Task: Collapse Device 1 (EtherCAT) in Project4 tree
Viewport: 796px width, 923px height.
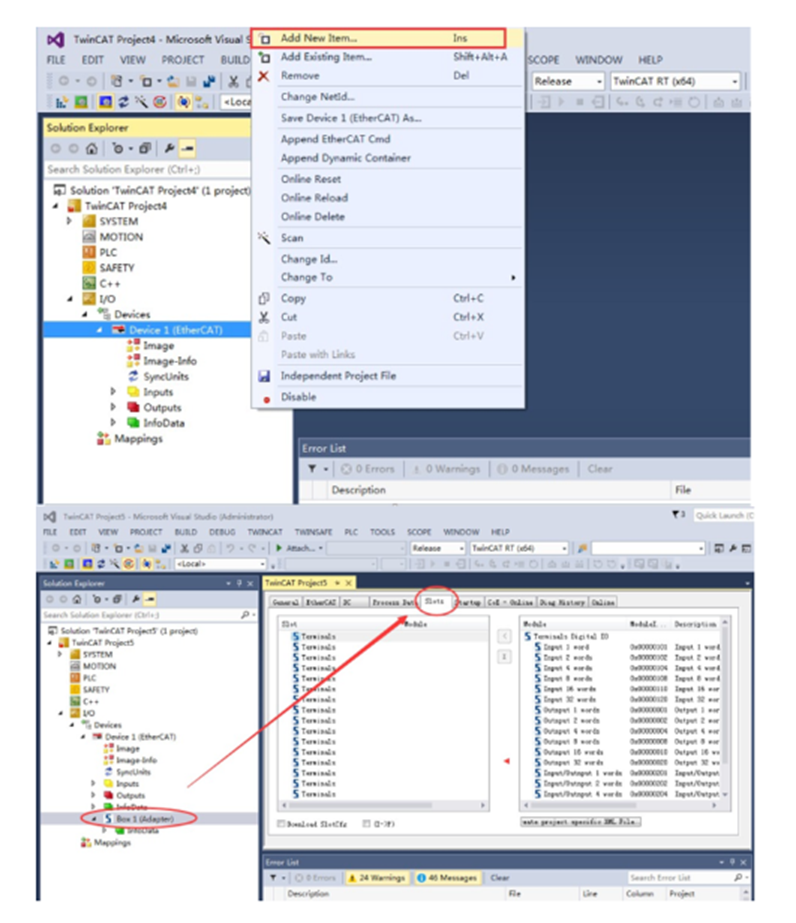Action: coord(100,330)
